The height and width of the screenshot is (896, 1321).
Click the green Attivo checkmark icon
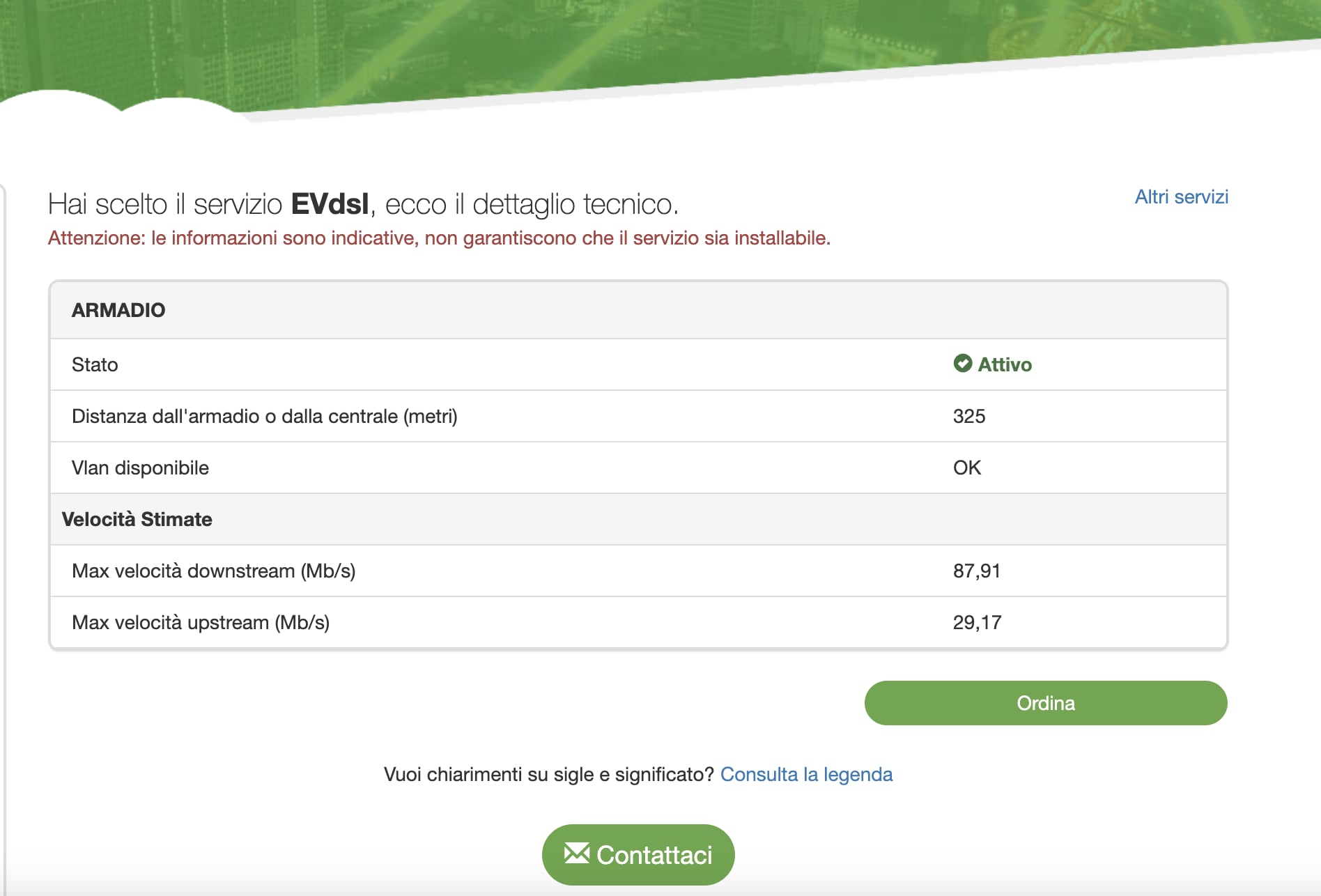coord(962,364)
